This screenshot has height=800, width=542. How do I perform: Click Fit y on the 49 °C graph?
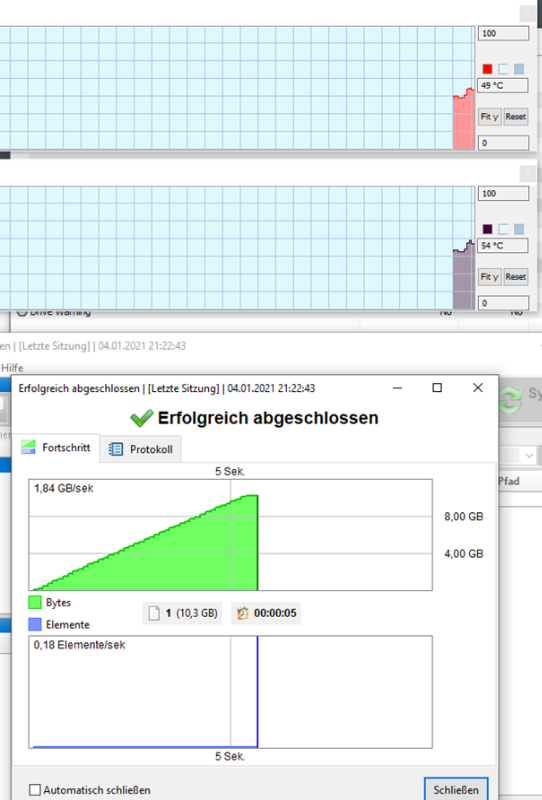click(489, 116)
